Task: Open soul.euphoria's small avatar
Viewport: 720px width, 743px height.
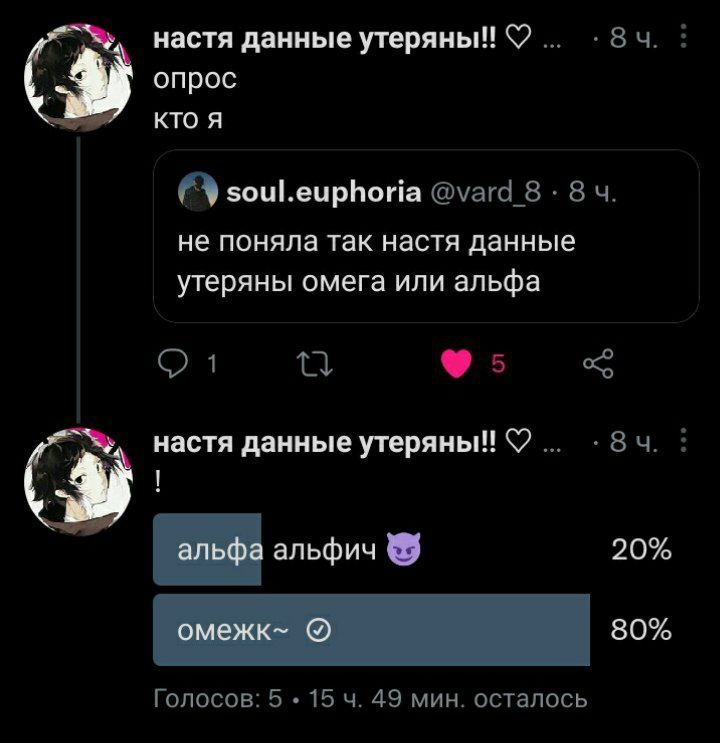Action: coord(198,191)
